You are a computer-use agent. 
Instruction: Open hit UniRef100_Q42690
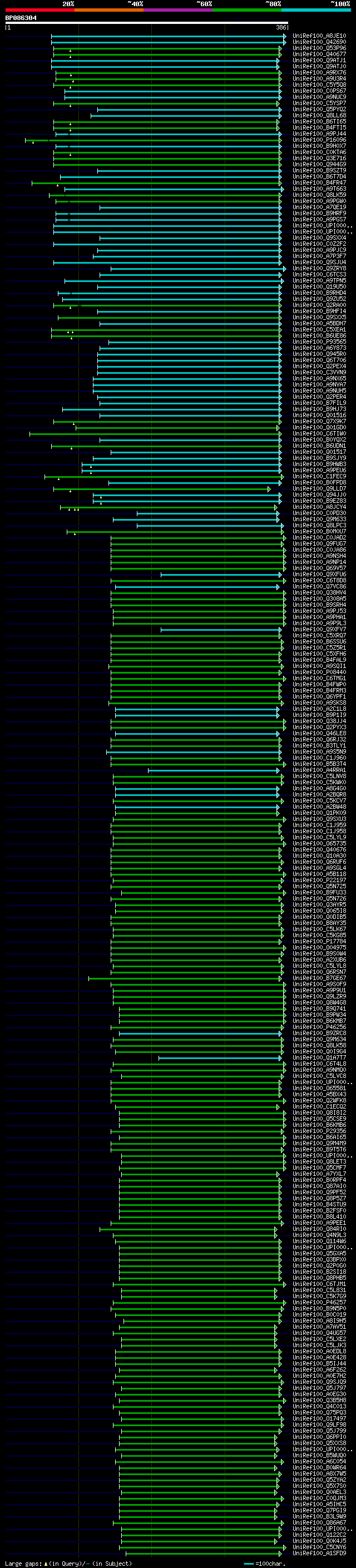point(319,42)
